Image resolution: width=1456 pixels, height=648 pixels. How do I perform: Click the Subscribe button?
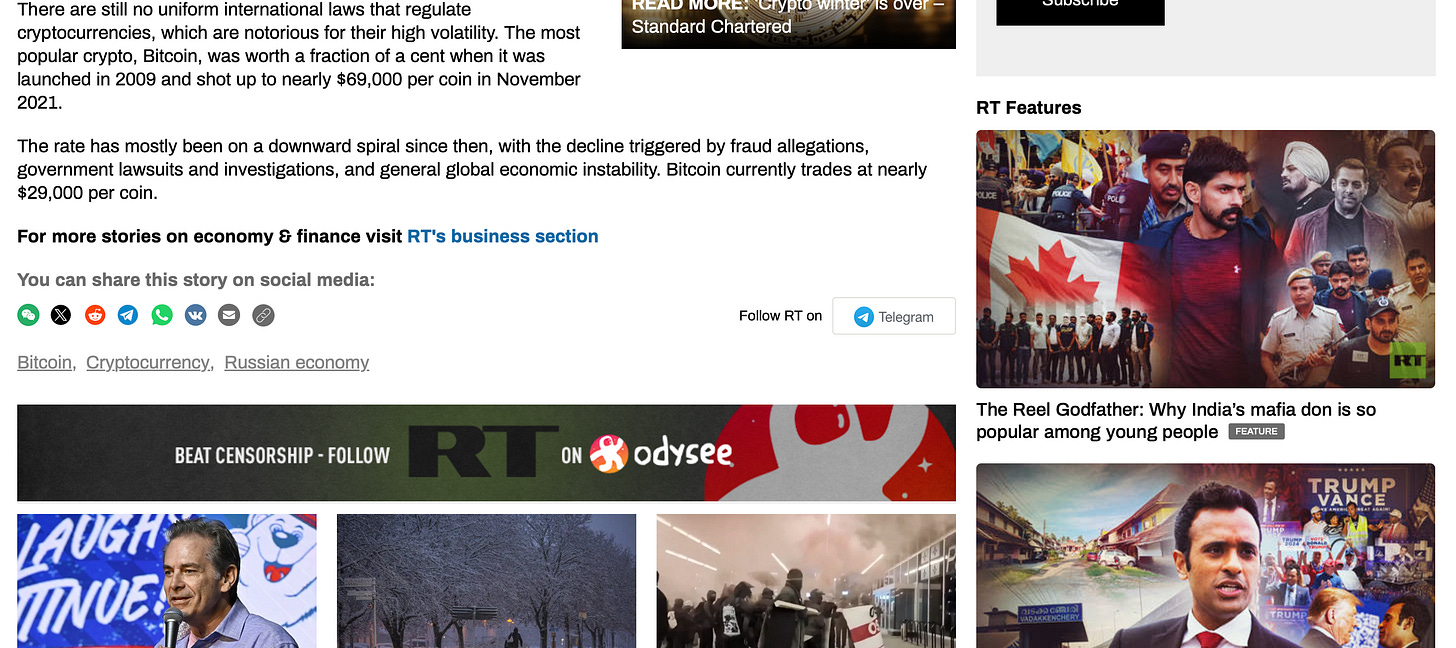click(x=1080, y=8)
